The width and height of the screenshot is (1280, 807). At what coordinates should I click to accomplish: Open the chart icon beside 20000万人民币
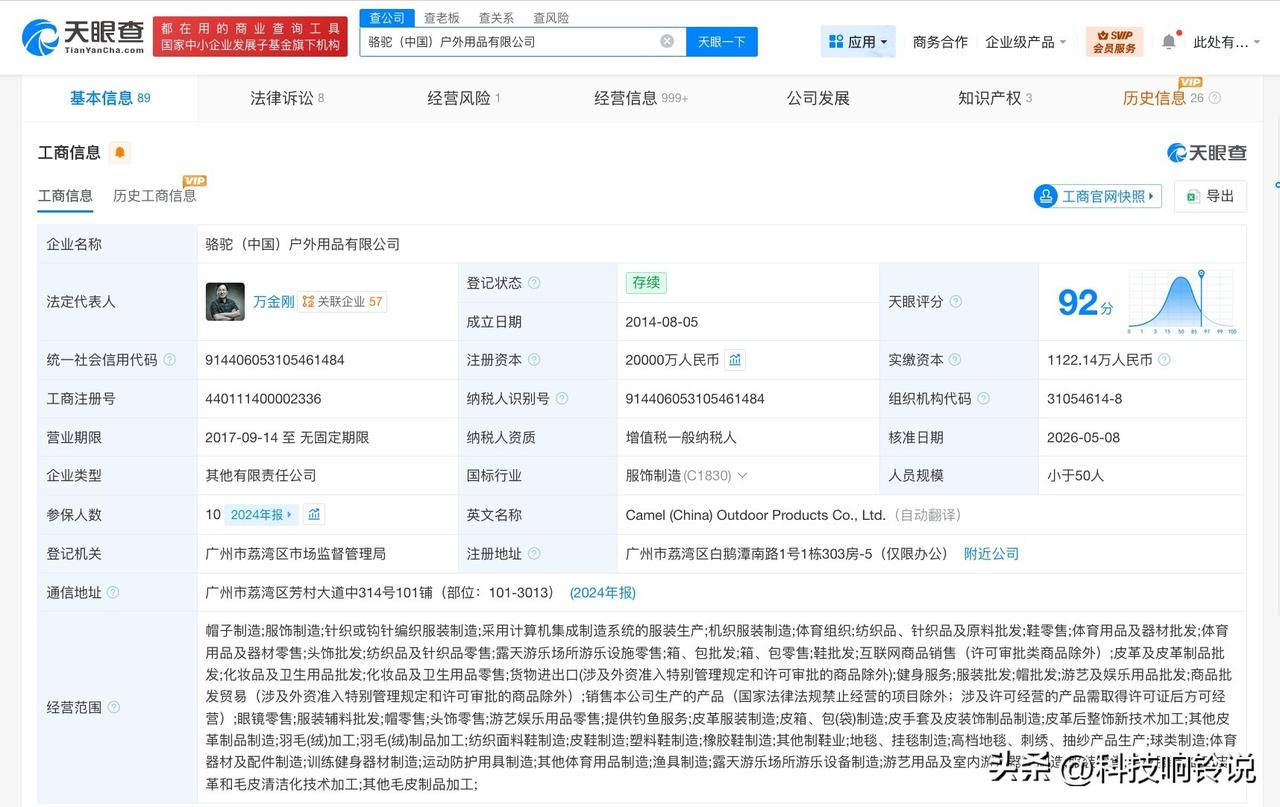[x=735, y=360]
